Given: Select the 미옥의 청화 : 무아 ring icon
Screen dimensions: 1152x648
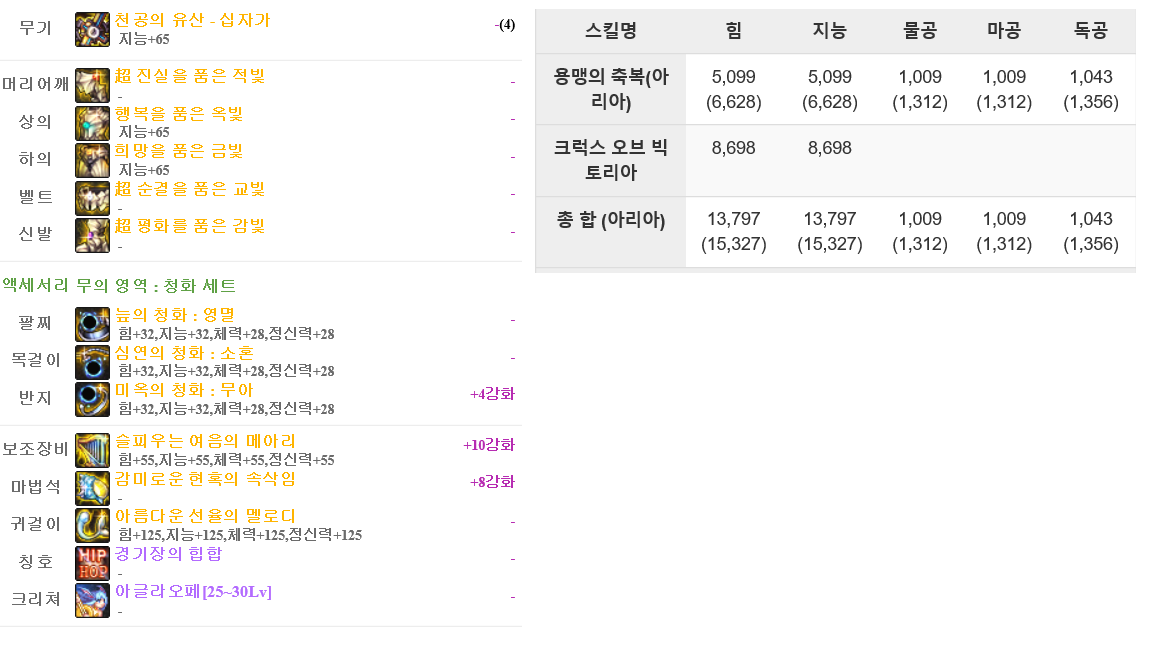Looking at the screenshot, I should click(x=93, y=399).
